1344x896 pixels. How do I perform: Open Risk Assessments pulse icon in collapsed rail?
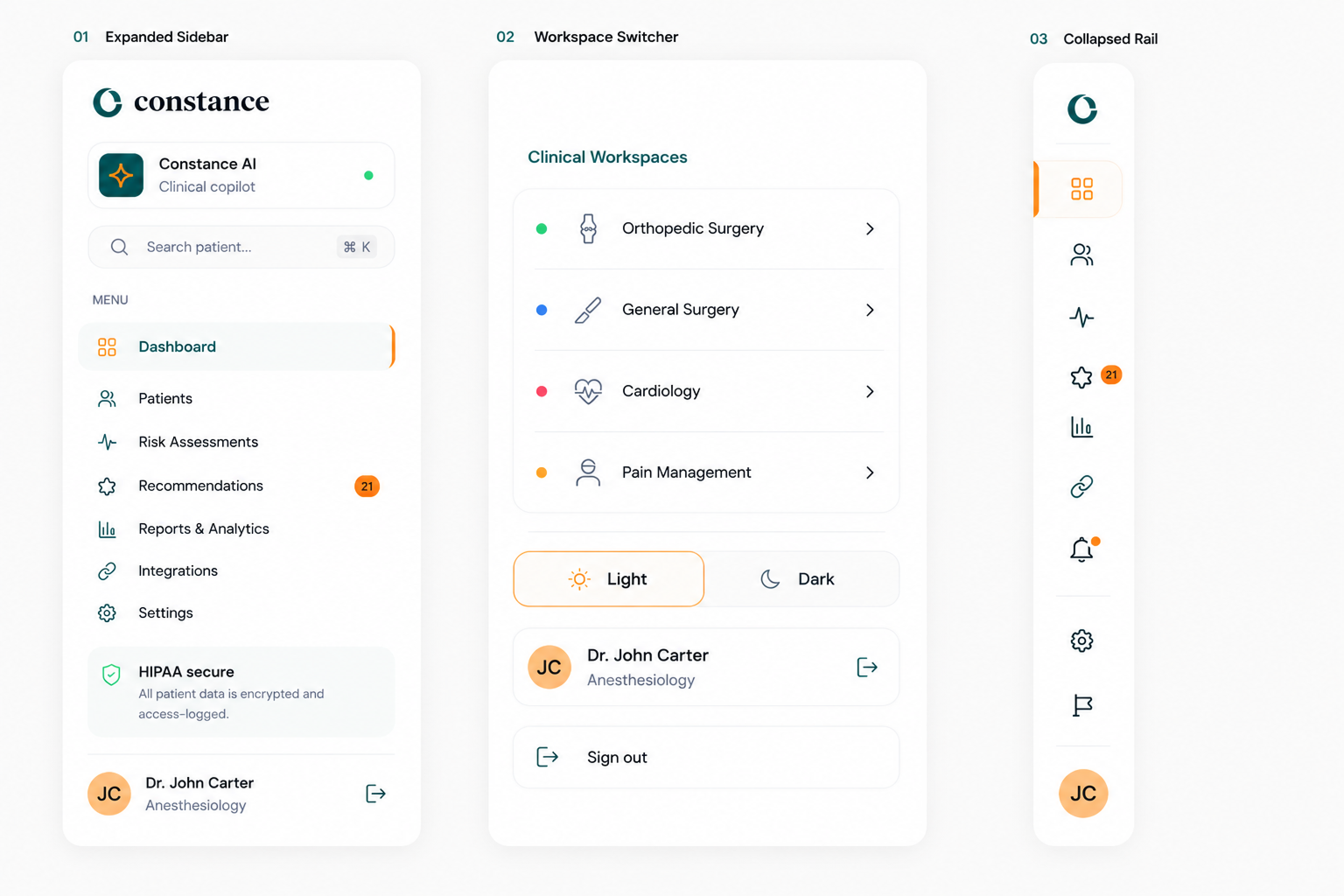point(1082,317)
